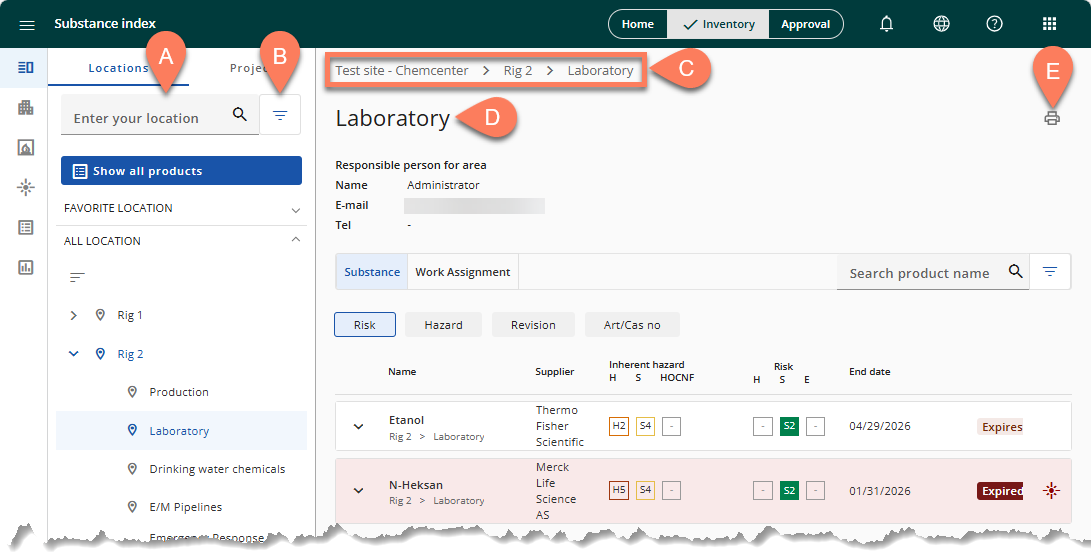
Task: Open the apps grid launcher
Action: (1049, 24)
